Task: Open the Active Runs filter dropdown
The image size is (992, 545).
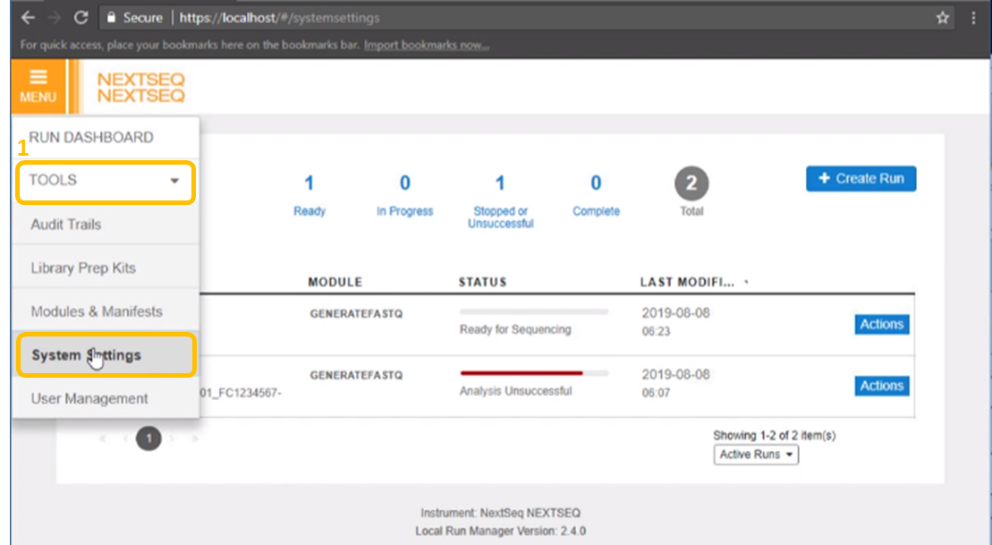Action: tap(756, 454)
